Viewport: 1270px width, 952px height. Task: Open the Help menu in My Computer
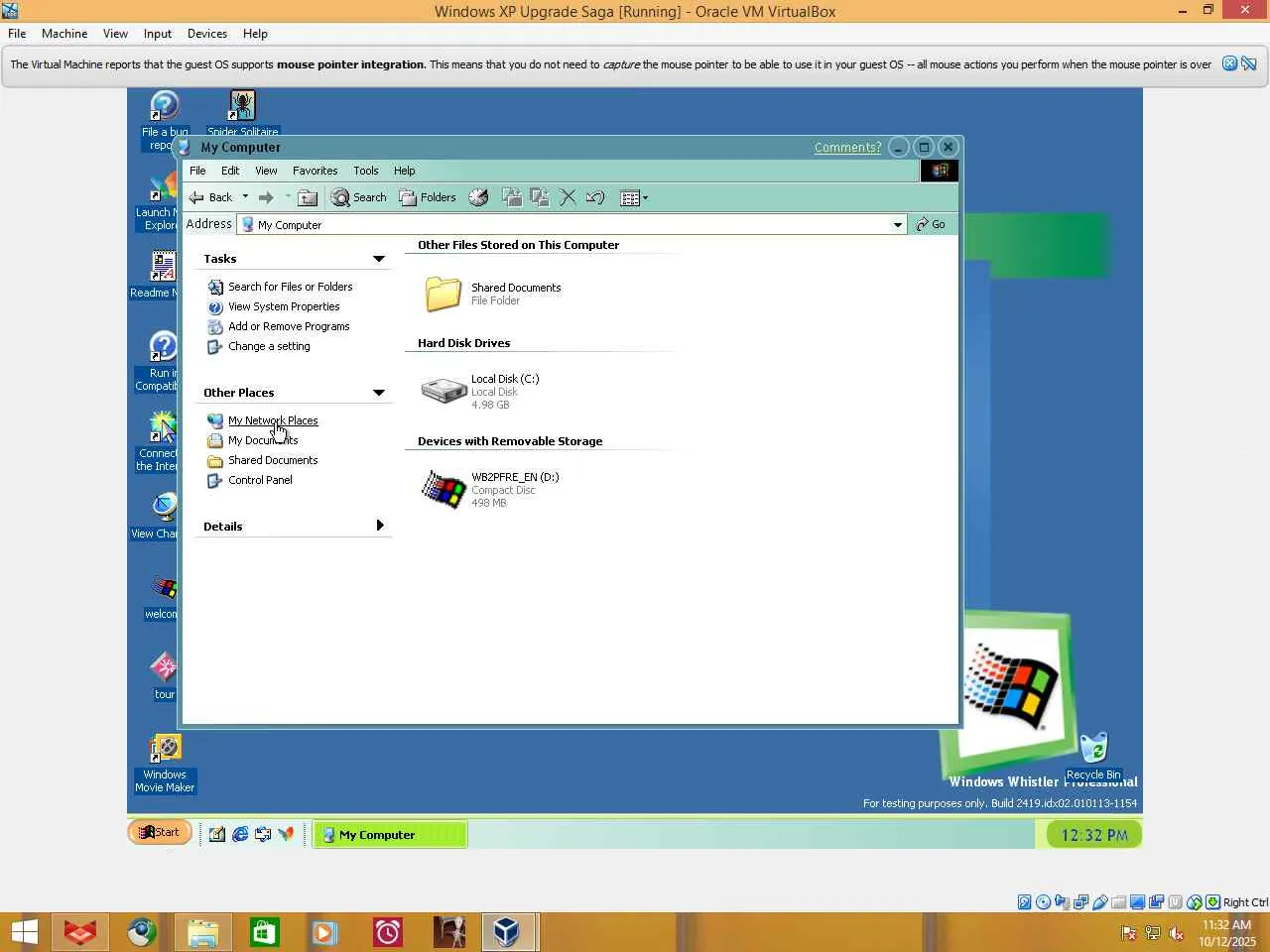point(404,171)
